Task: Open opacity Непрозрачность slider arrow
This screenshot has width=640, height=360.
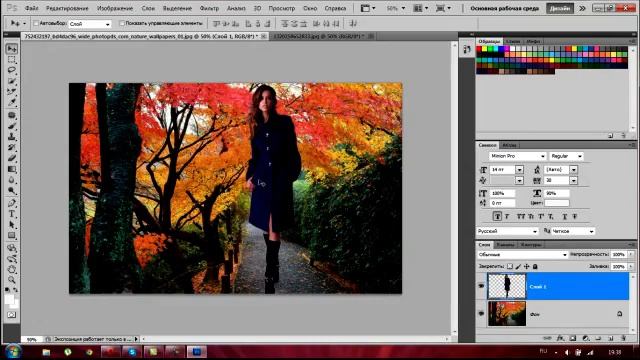Action: pyautogui.click(x=631, y=254)
